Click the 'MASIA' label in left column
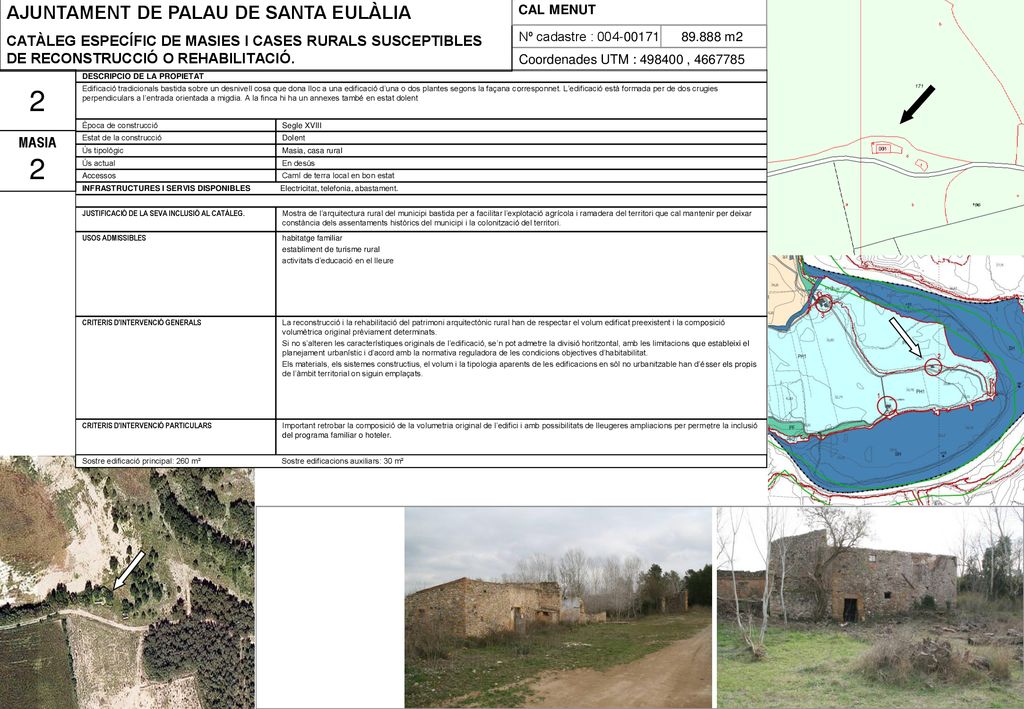 [x=37, y=143]
